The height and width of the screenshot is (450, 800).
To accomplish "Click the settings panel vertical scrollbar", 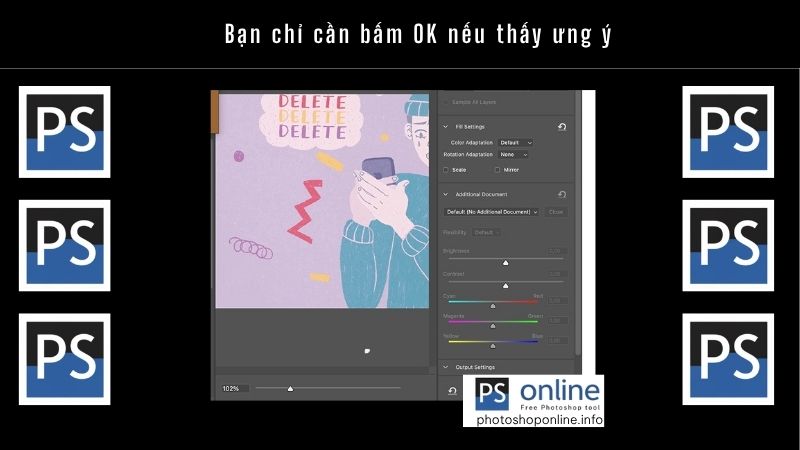I will [x=578, y=223].
